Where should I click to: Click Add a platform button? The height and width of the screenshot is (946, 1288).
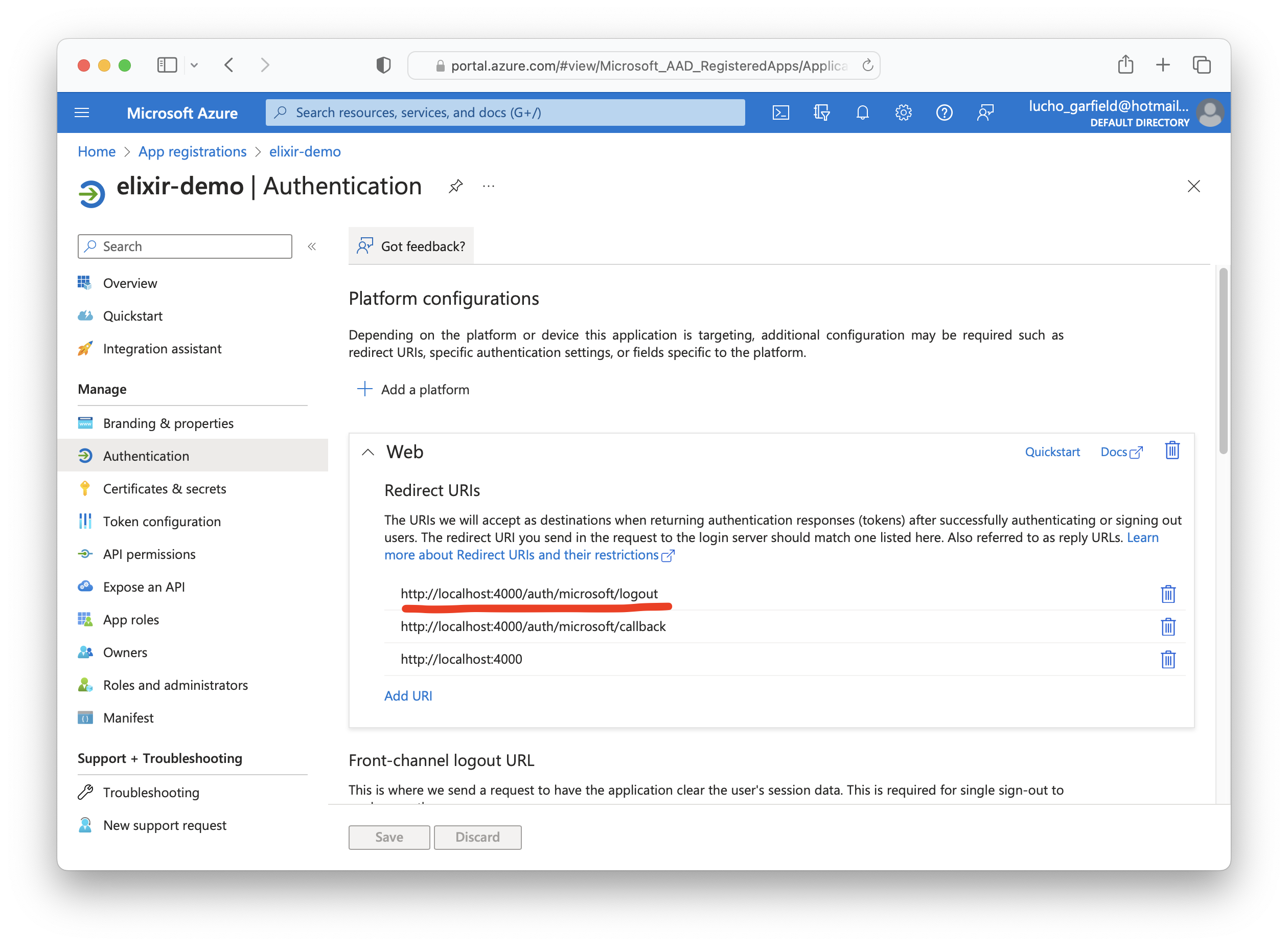[413, 390]
